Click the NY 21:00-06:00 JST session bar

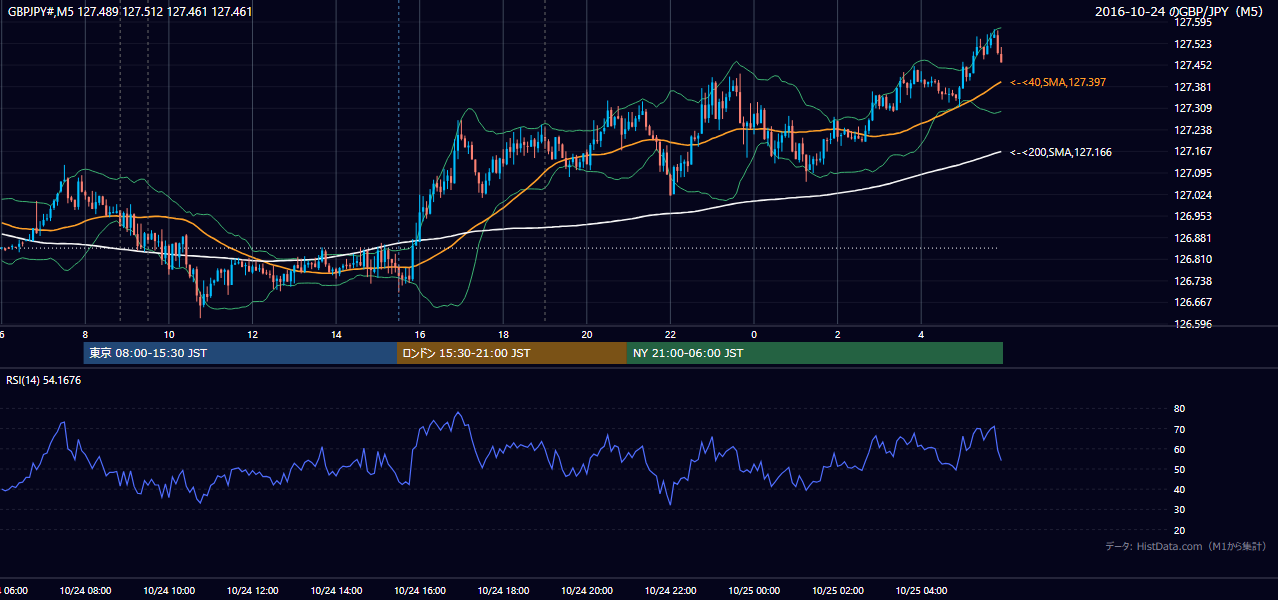coord(815,353)
